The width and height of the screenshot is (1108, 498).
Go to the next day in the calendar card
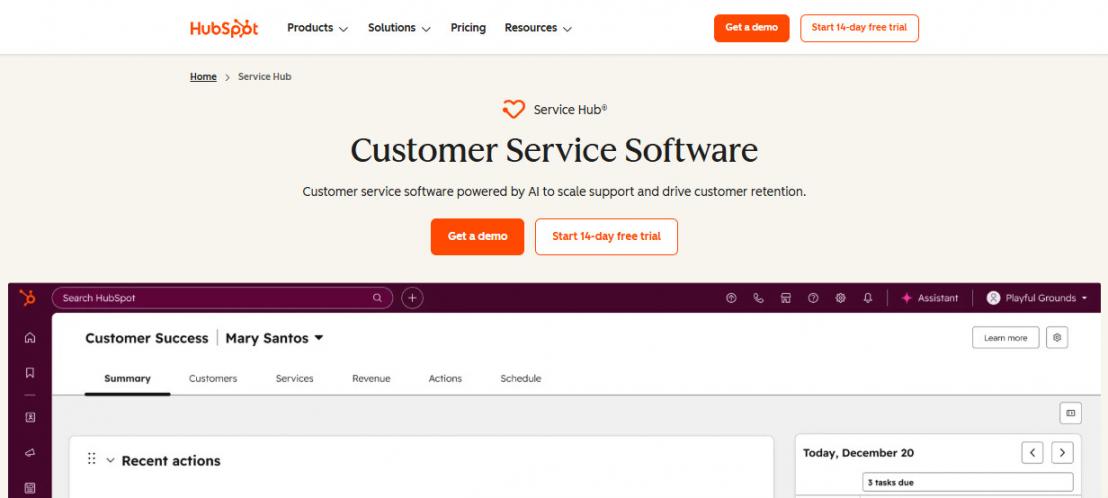click(1062, 453)
